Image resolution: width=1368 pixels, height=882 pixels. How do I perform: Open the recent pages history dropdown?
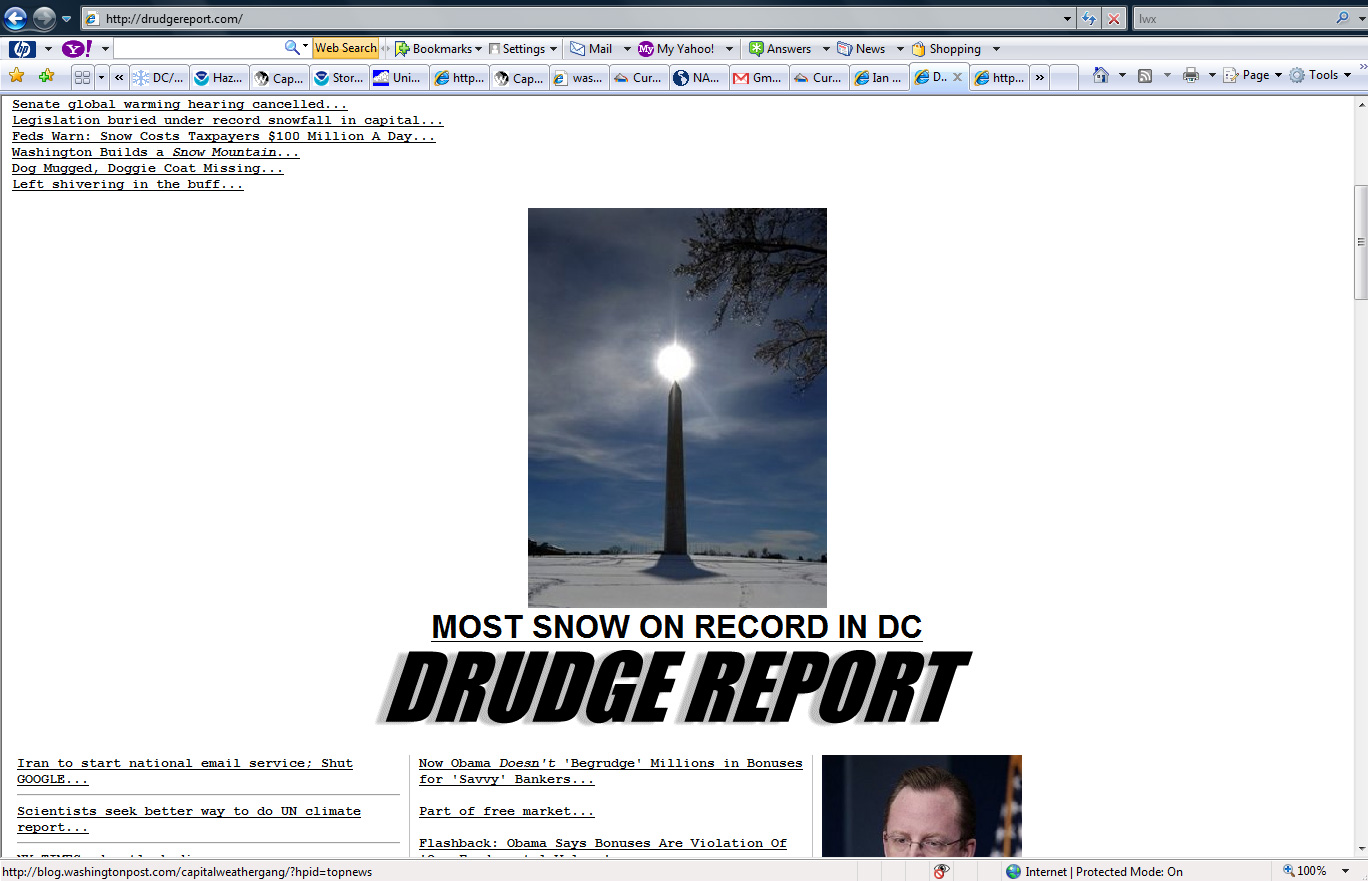coord(66,19)
